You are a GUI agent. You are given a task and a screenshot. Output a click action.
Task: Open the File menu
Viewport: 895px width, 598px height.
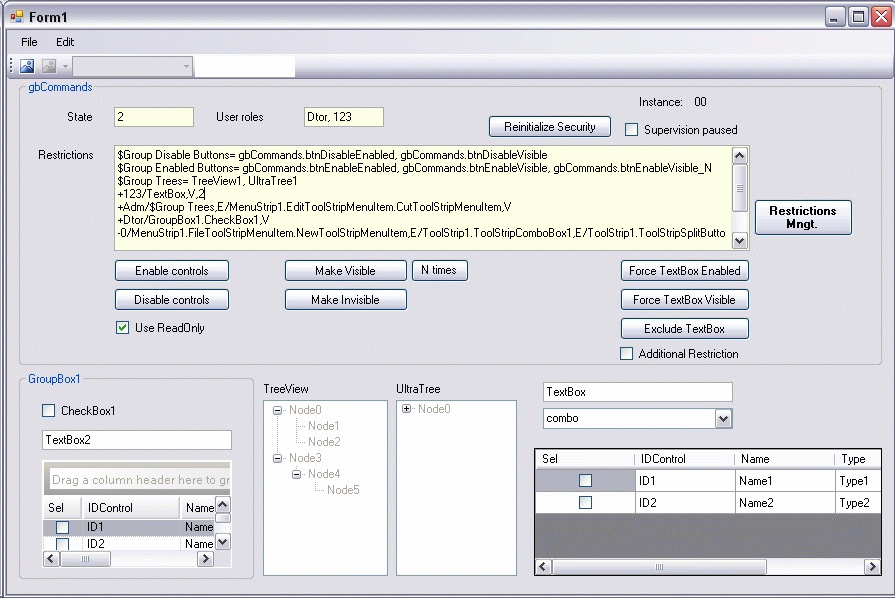tap(29, 42)
